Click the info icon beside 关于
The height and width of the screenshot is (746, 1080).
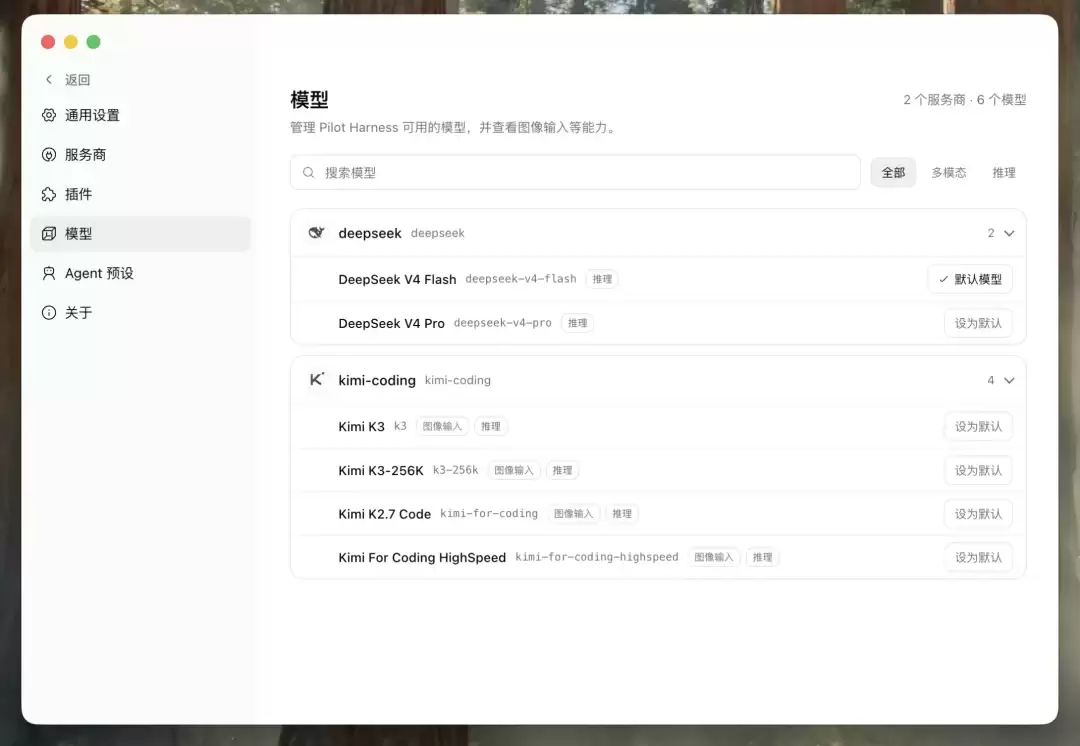click(x=49, y=313)
